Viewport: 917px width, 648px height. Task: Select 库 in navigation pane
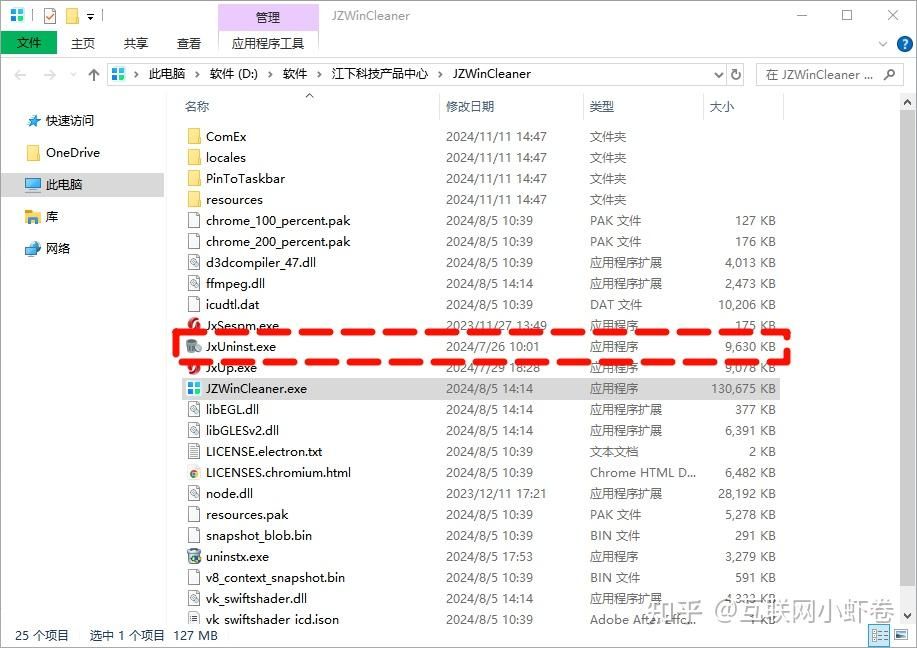(x=51, y=217)
